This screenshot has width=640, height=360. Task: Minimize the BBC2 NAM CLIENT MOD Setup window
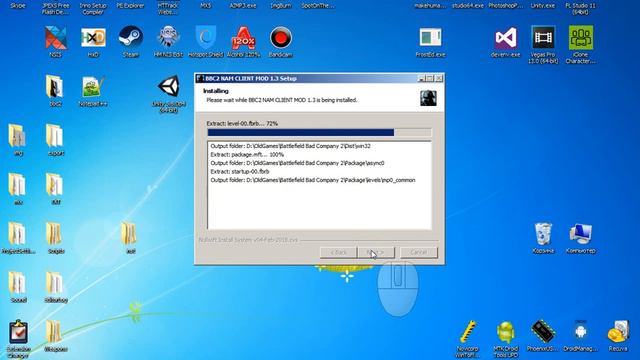pyautogui.click(x=422, y=78)
